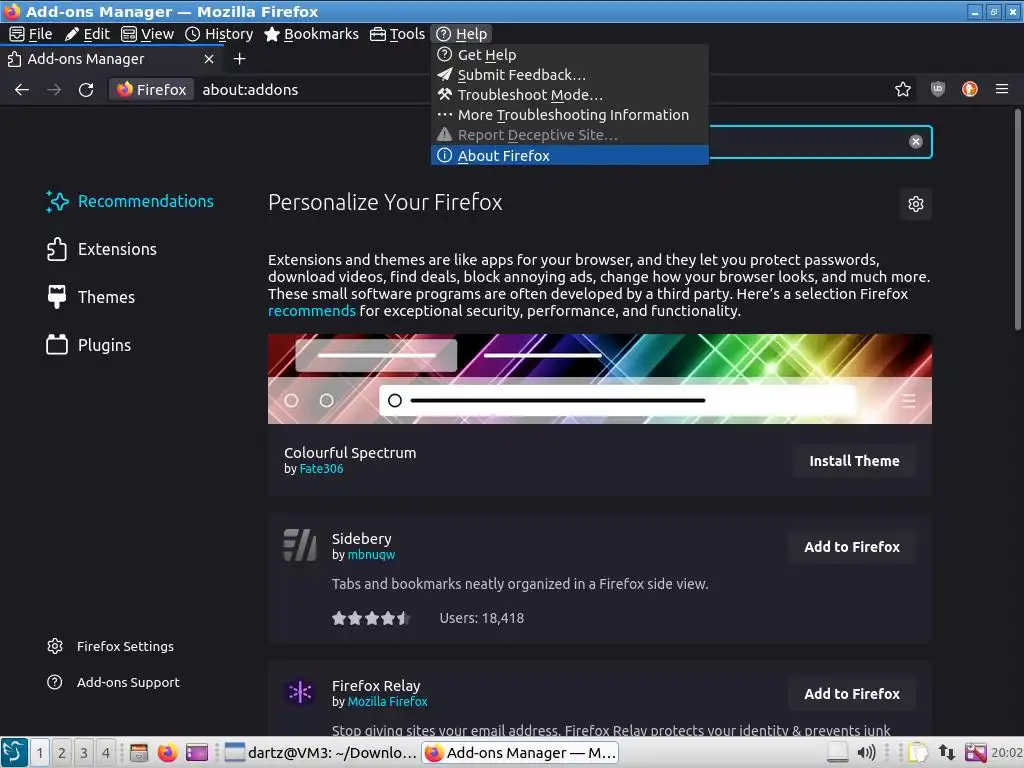Open the Edit menu
Screen dimensions: 1024x768
pos(87,34)
